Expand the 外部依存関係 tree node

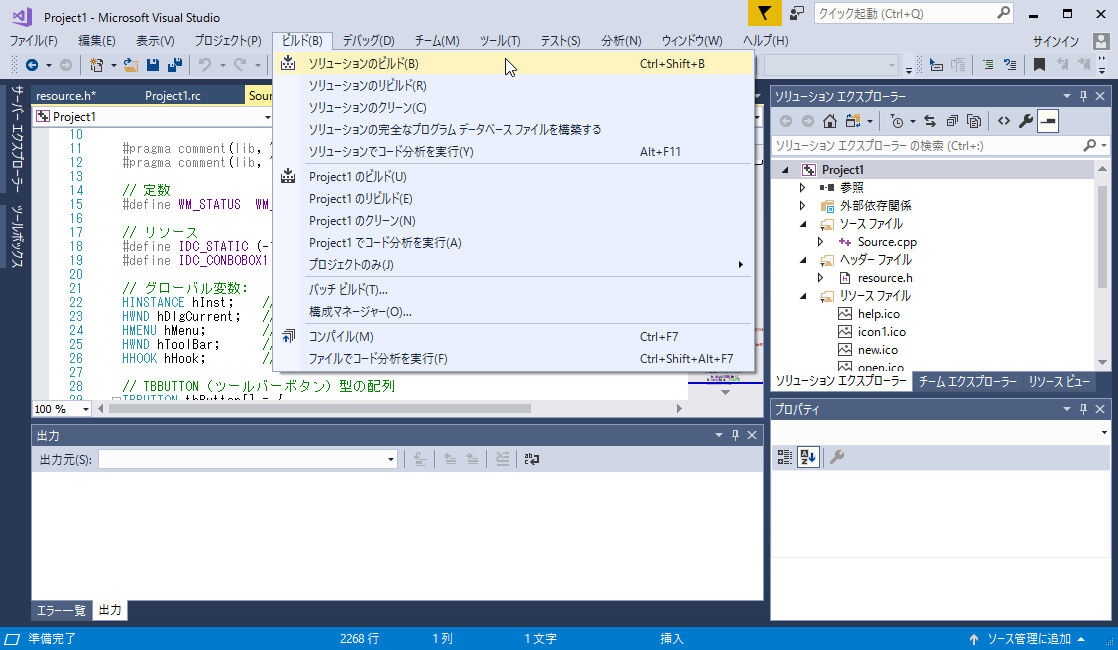[x=803, y=205]
